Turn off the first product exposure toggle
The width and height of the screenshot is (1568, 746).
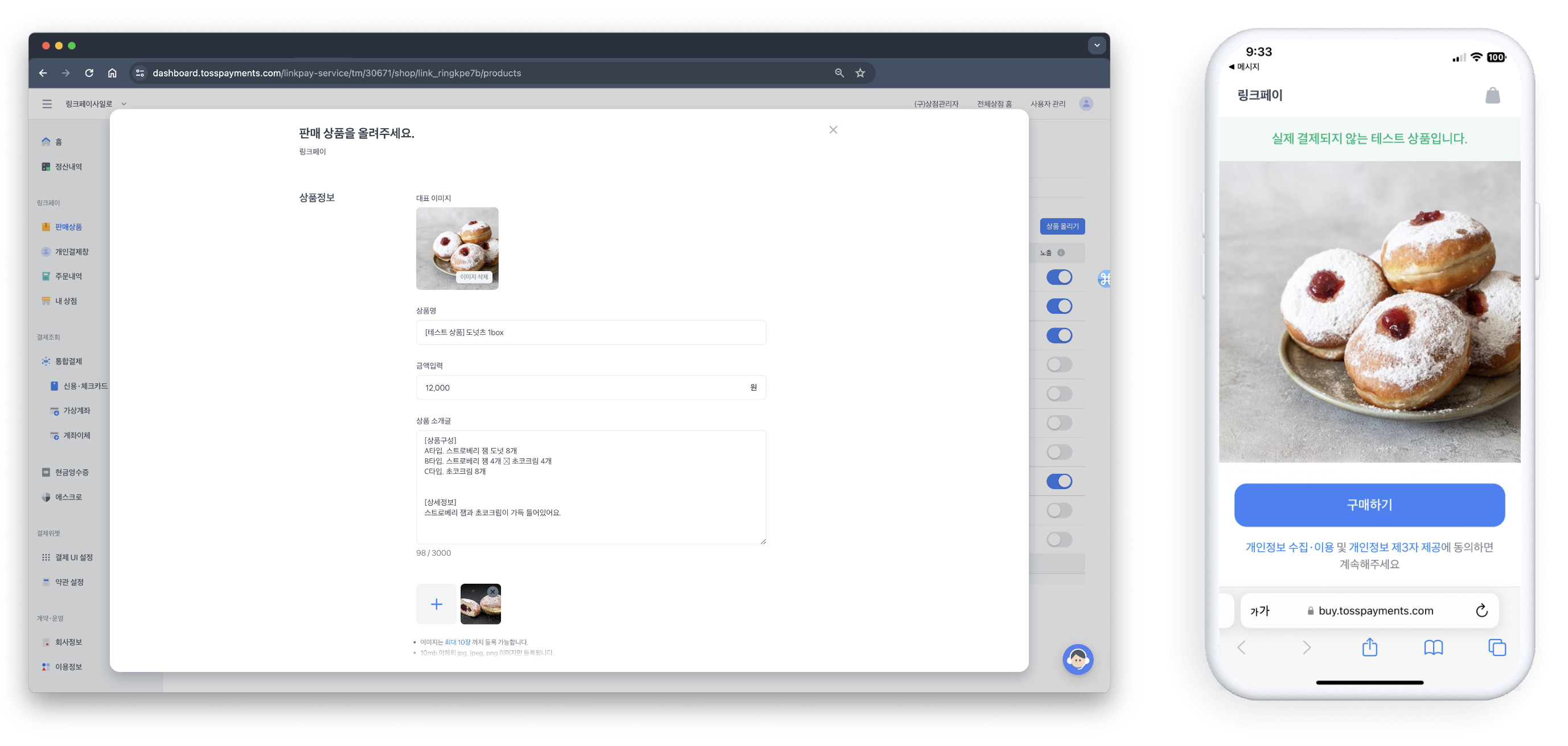click(x=1058, y=278)
